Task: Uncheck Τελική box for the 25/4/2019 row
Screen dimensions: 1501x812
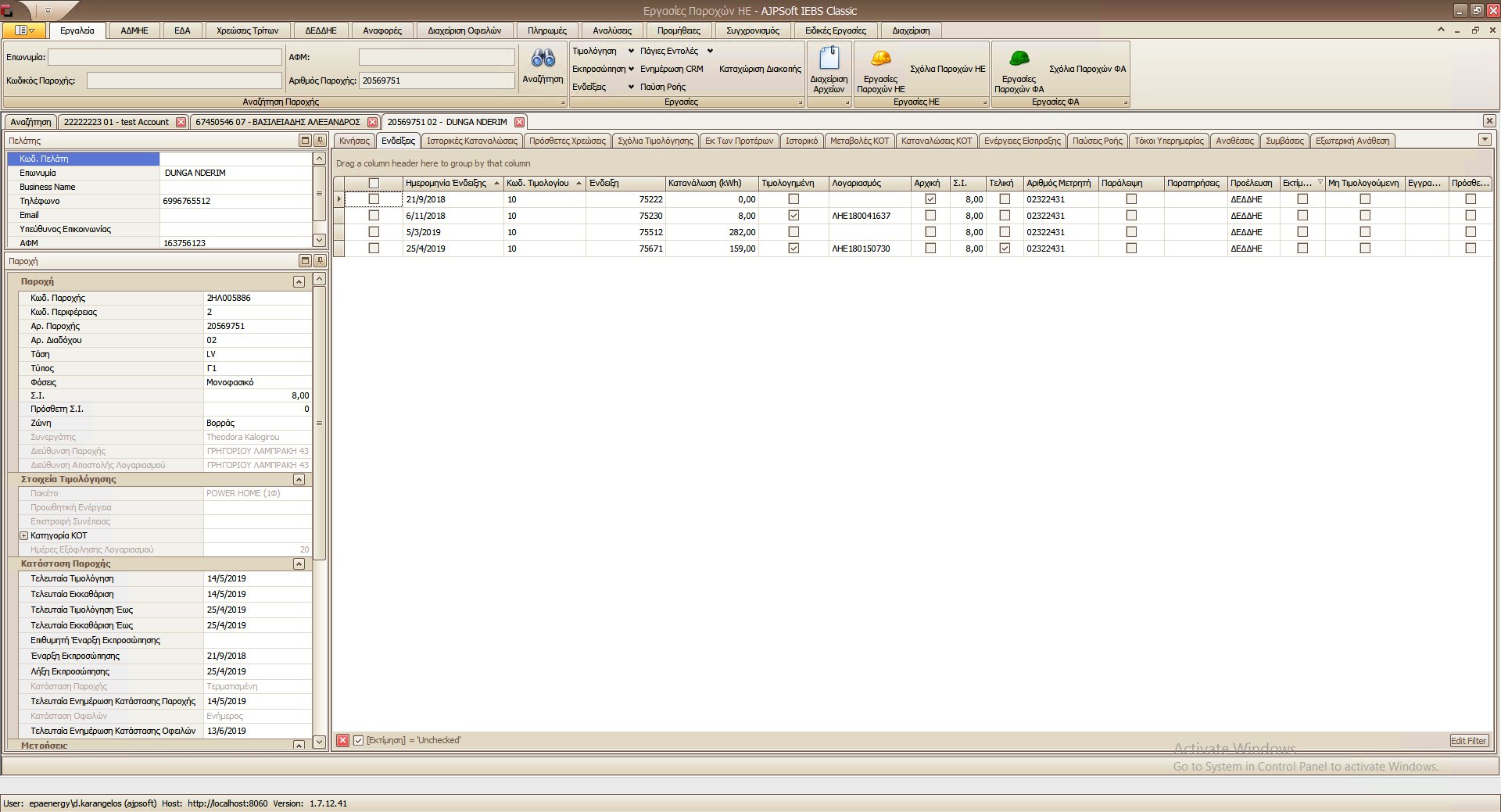Action: click(1005, 249)
